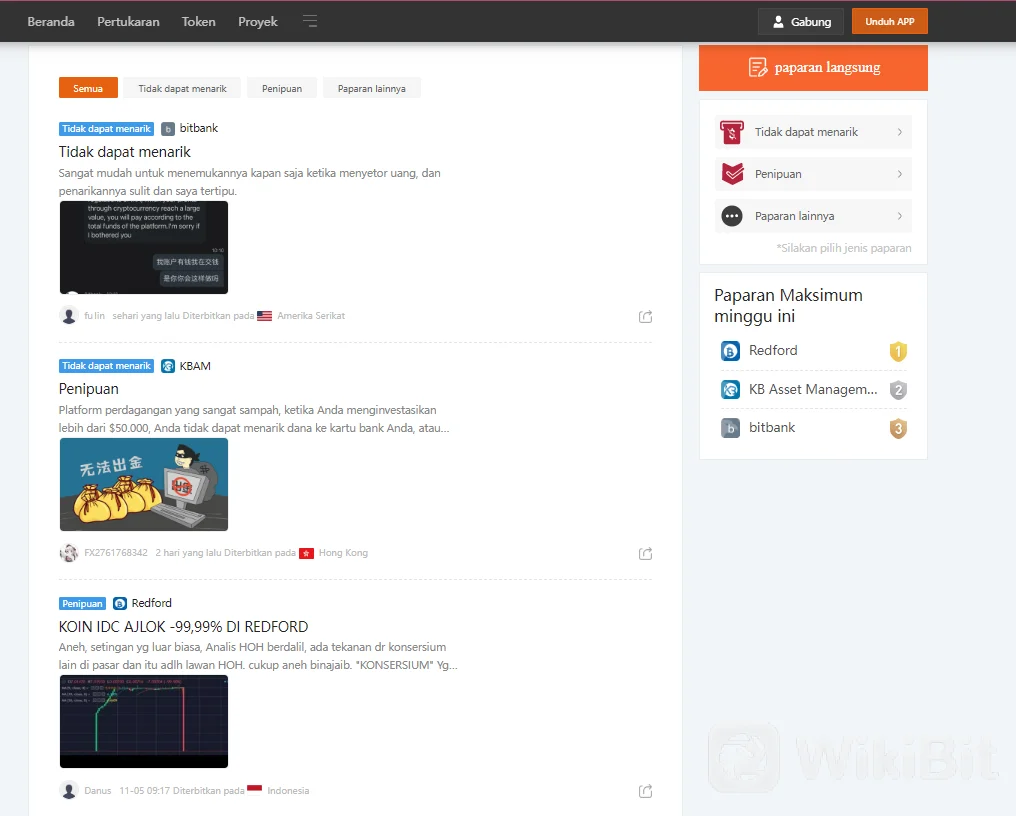Click share icon on KBAM post
The width and height of the screenshot is (1016, 816).
pos(646,553)
